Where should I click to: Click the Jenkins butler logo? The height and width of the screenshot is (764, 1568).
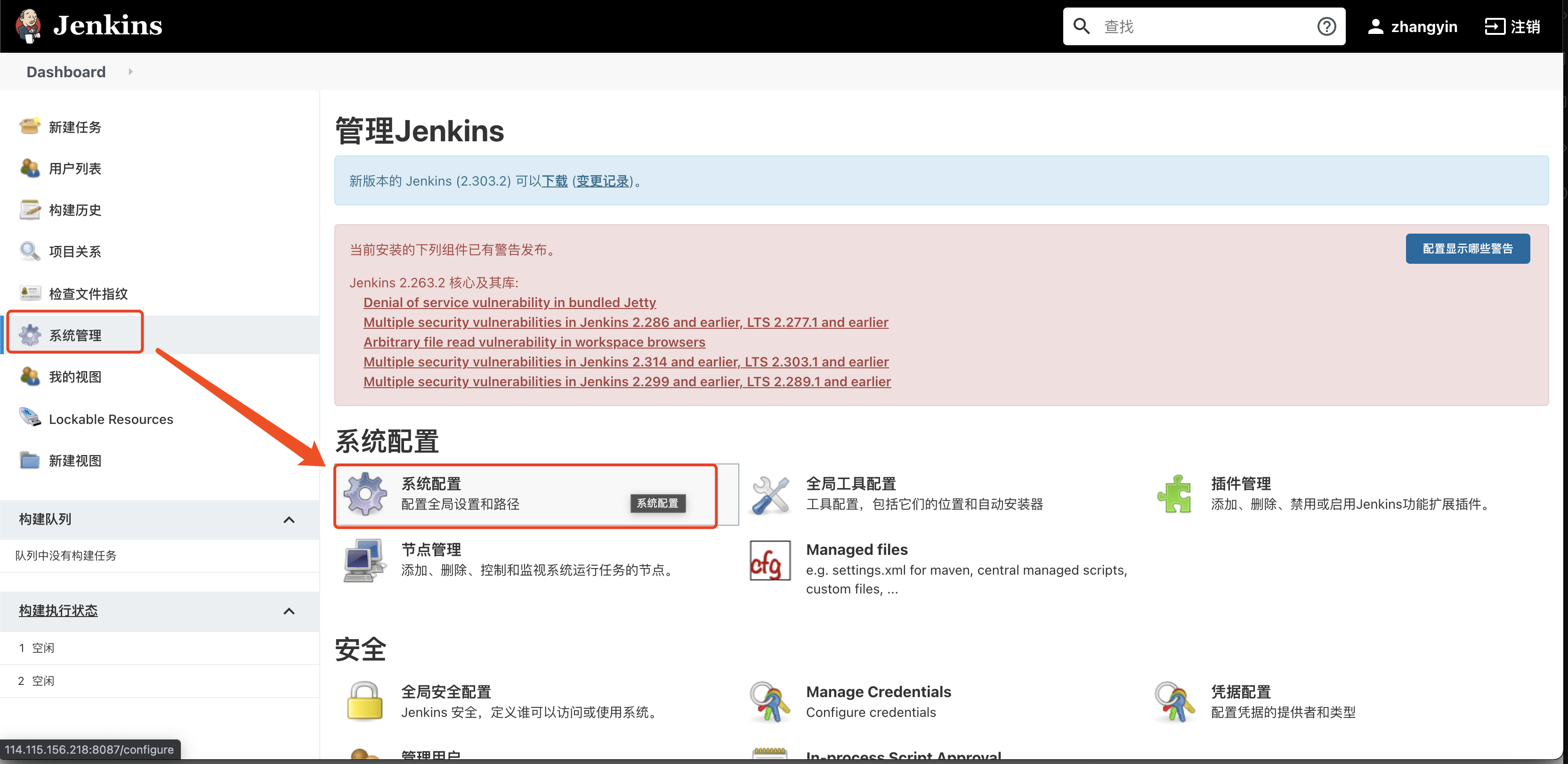[x=28, y=25]
